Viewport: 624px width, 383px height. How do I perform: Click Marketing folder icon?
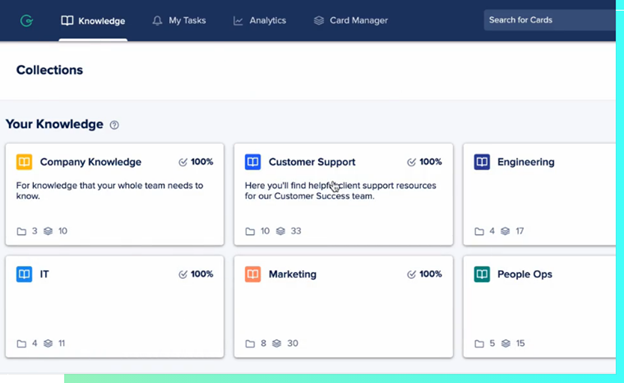(250, 344)
